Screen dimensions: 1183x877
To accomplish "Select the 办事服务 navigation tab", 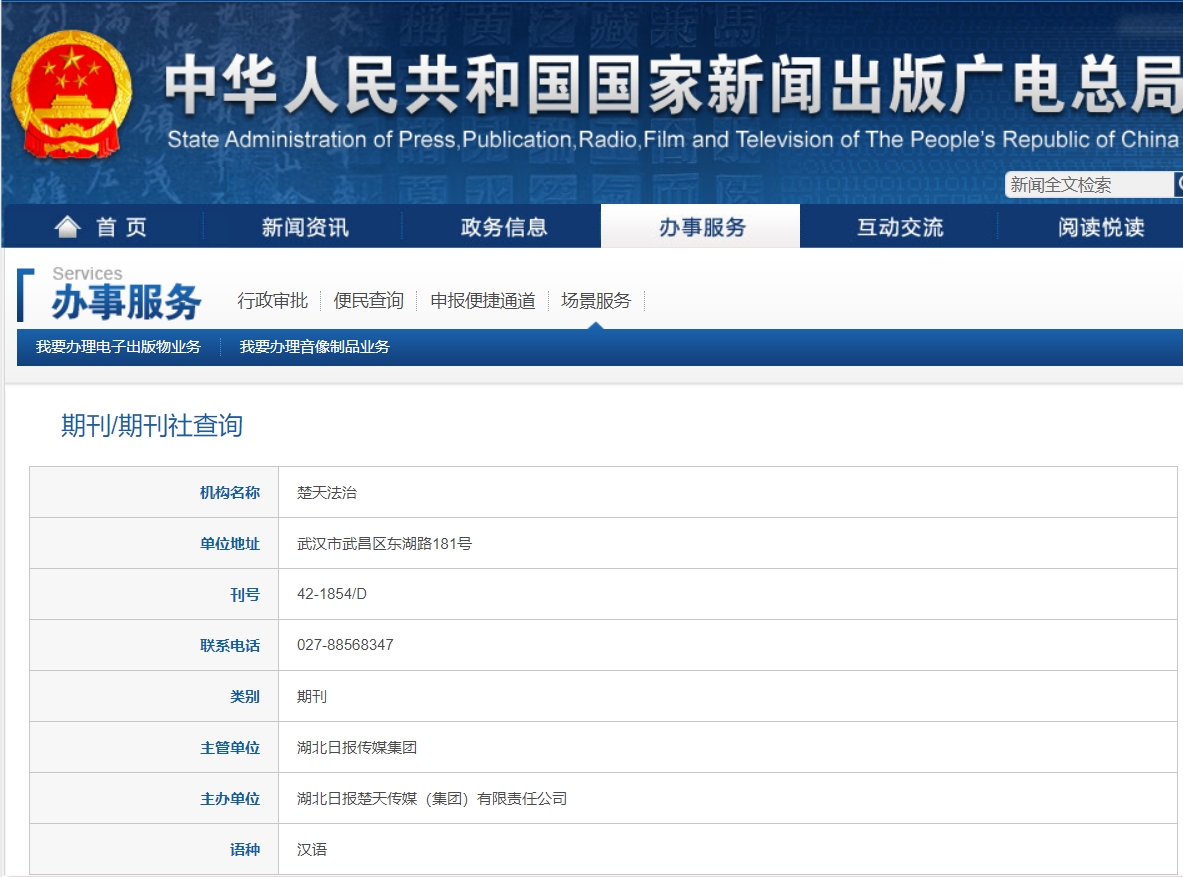I will pos(702,227).
